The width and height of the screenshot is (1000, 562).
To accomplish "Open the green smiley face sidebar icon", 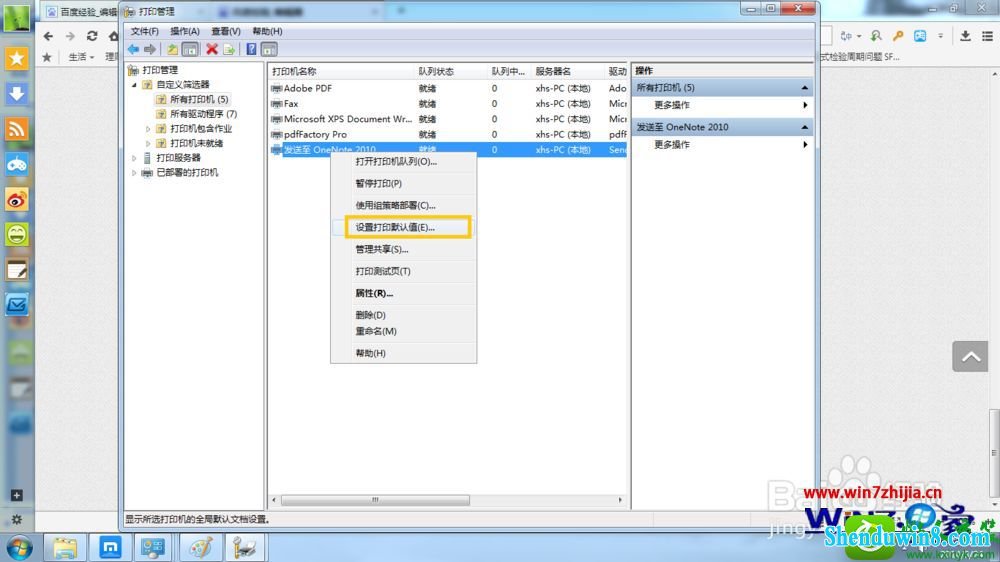I will (x=17, y=234).
